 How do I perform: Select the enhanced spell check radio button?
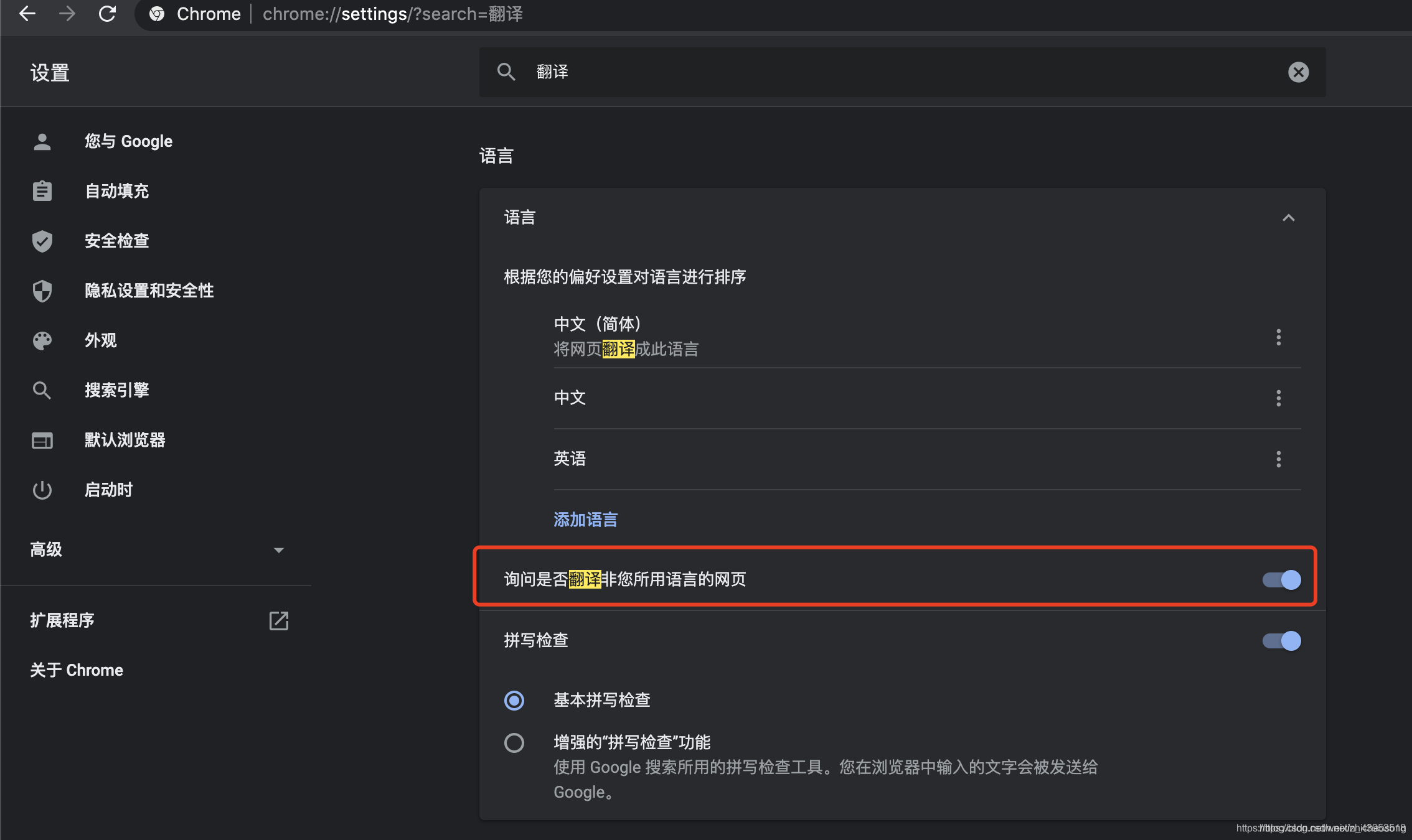(x=514, y=743)
